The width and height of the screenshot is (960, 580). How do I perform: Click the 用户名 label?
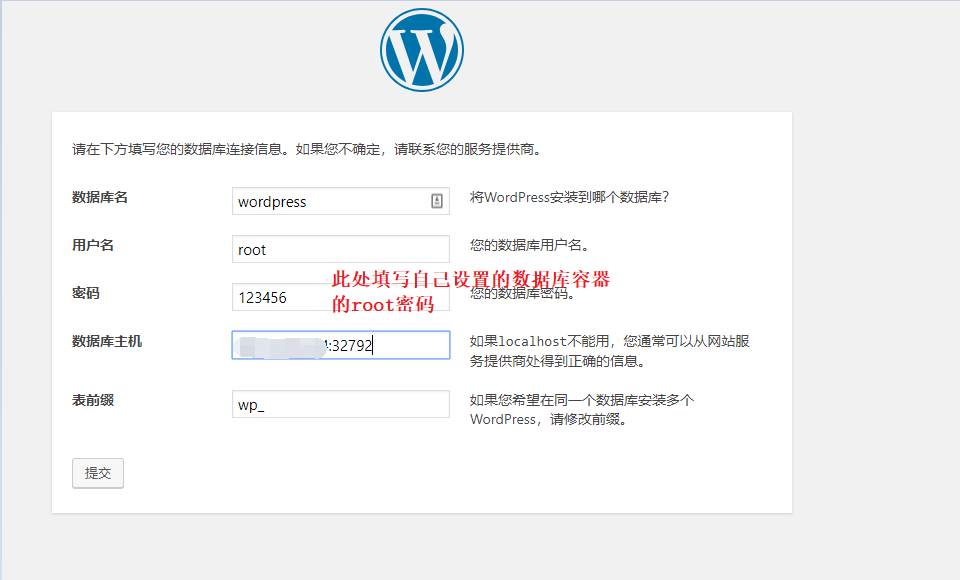point(93,245)
